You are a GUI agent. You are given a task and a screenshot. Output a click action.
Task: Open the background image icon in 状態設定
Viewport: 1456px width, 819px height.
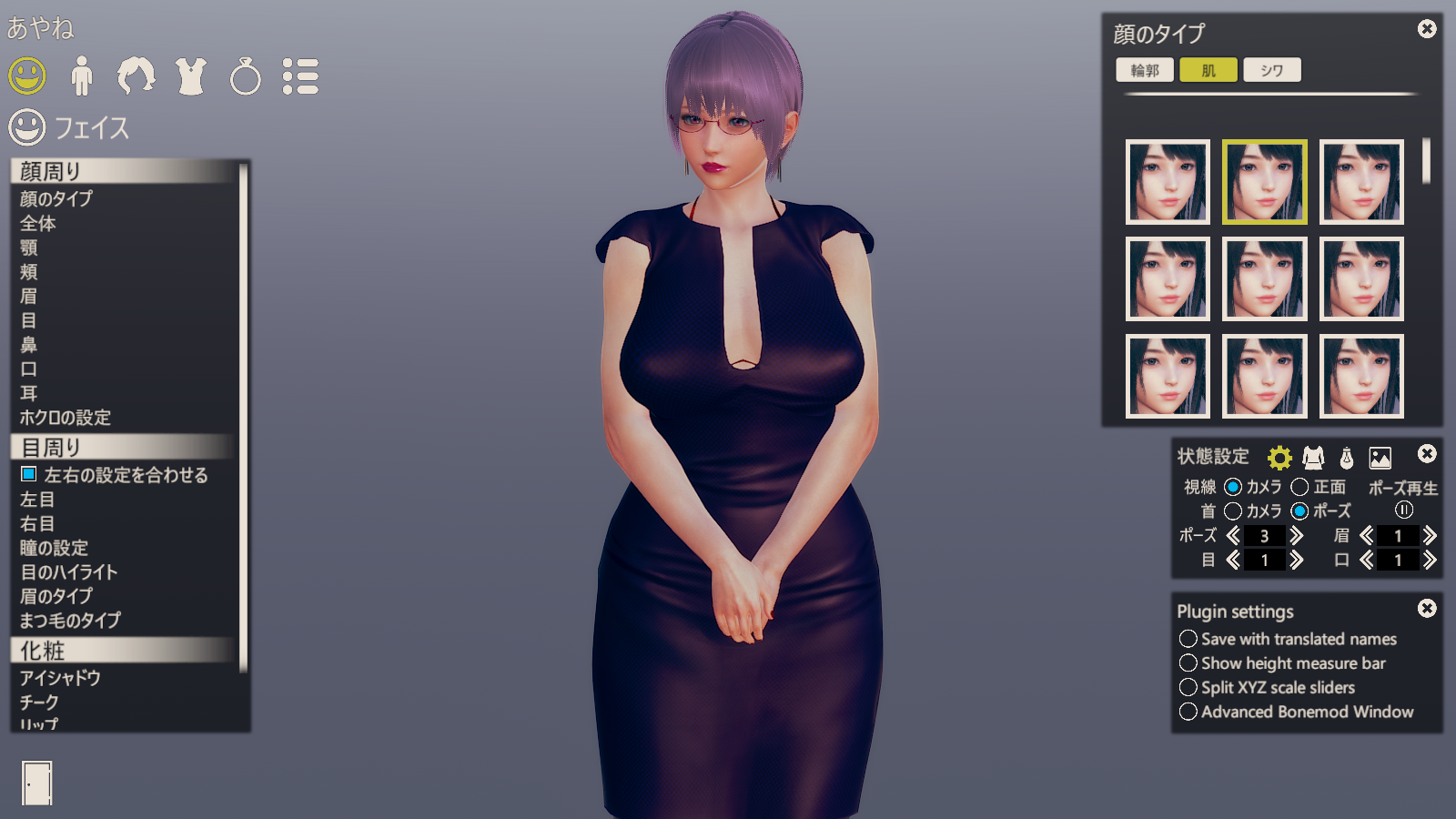(1380, 458)
